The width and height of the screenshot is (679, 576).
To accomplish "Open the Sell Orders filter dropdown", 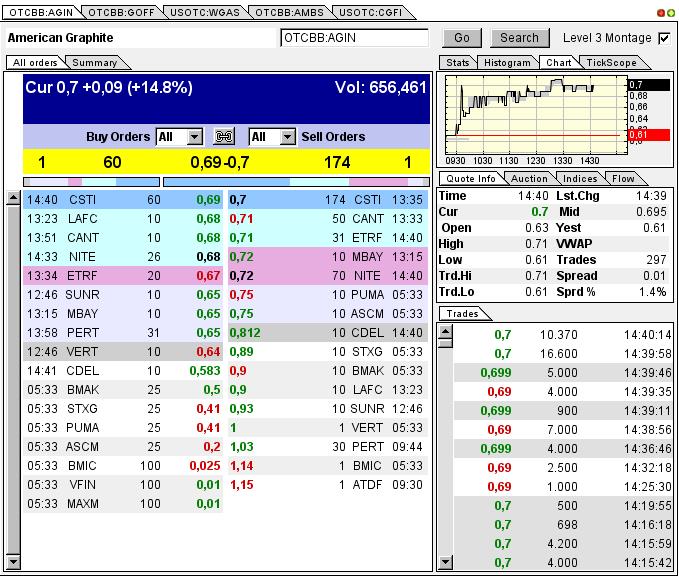I will 286,137.
